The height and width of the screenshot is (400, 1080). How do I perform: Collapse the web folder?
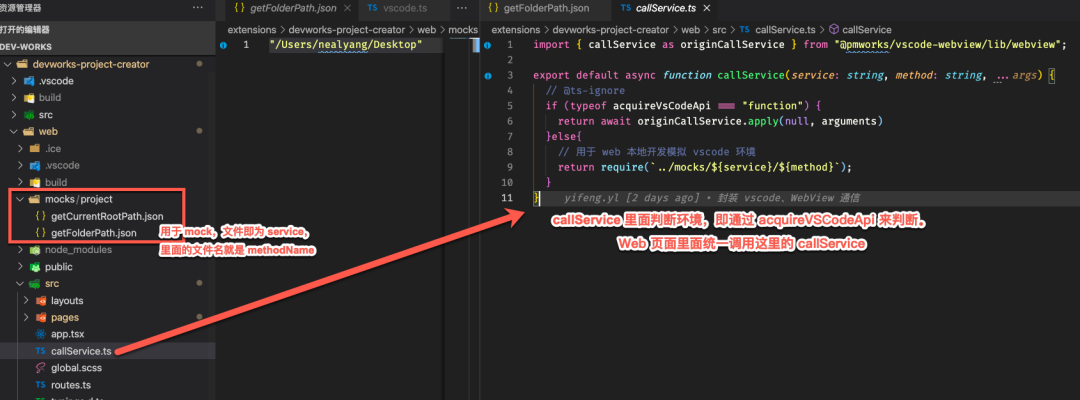(x=16, y=131)
